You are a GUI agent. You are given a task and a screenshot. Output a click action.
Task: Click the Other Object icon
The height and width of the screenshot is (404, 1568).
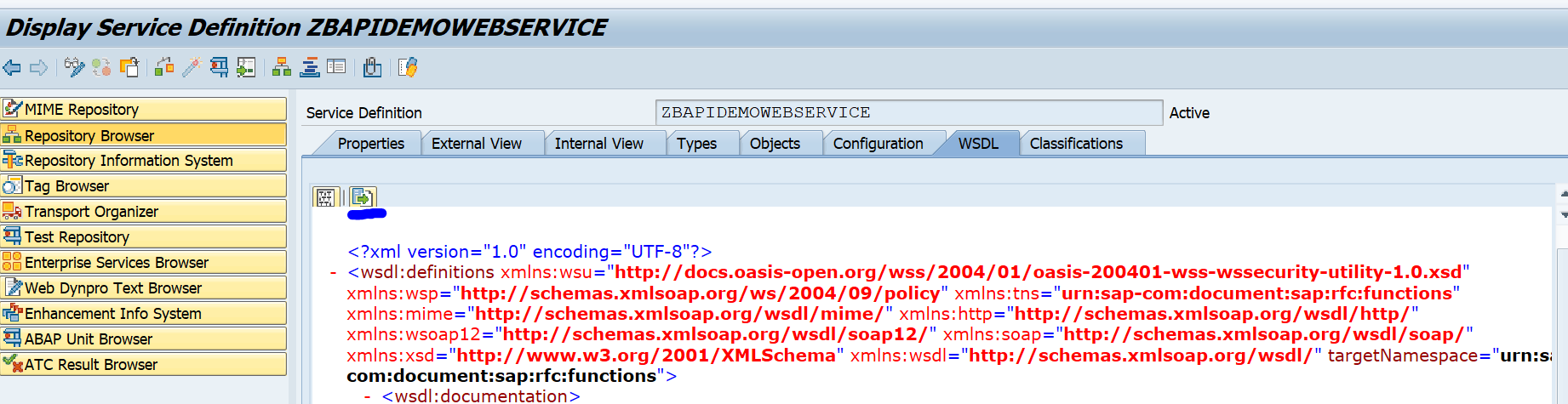pos(129,68)
